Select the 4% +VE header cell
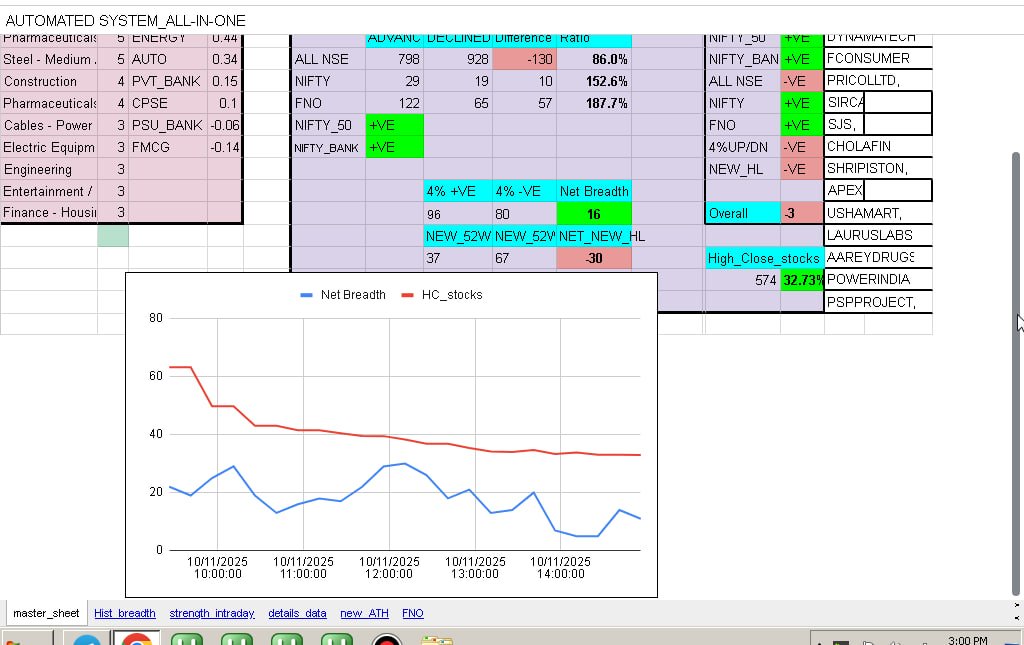1024x645 pixels. pyautogui.click(x=458, y=191)
